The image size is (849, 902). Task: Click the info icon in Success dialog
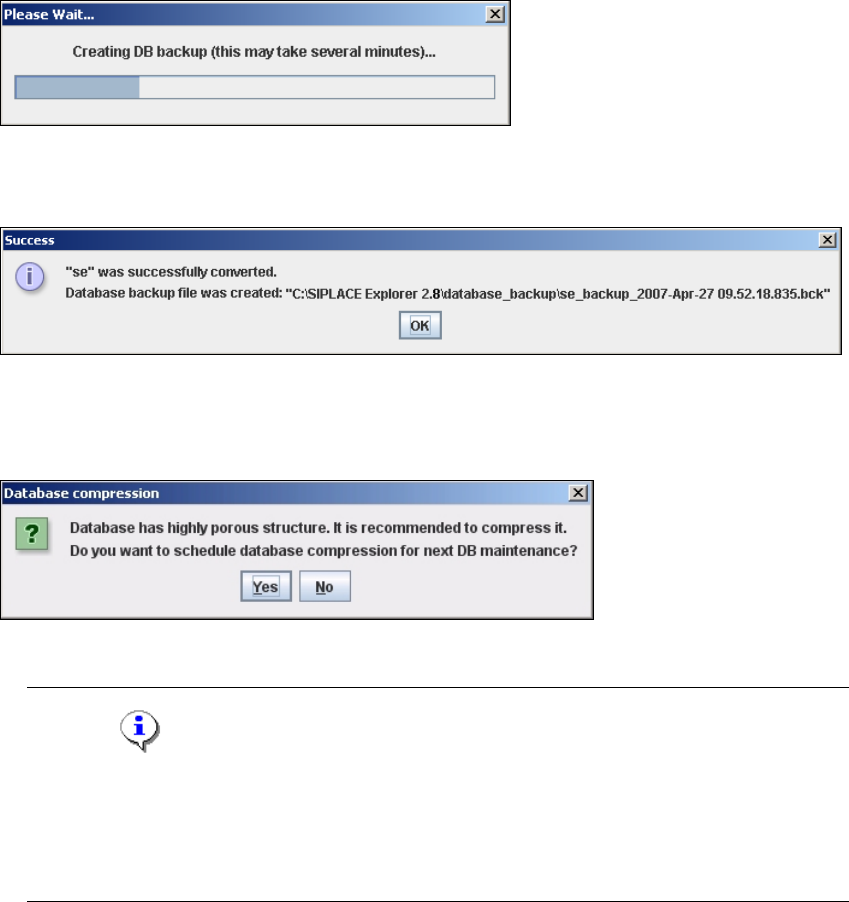(29, 277)
